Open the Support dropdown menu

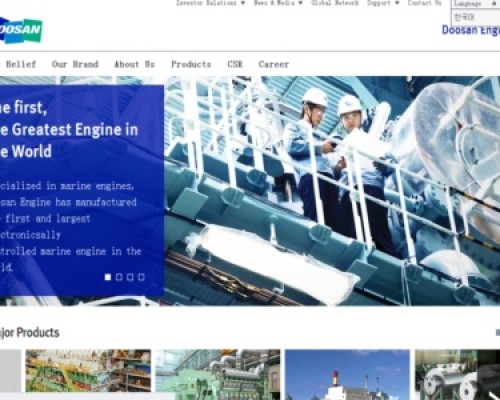[383, 3]
